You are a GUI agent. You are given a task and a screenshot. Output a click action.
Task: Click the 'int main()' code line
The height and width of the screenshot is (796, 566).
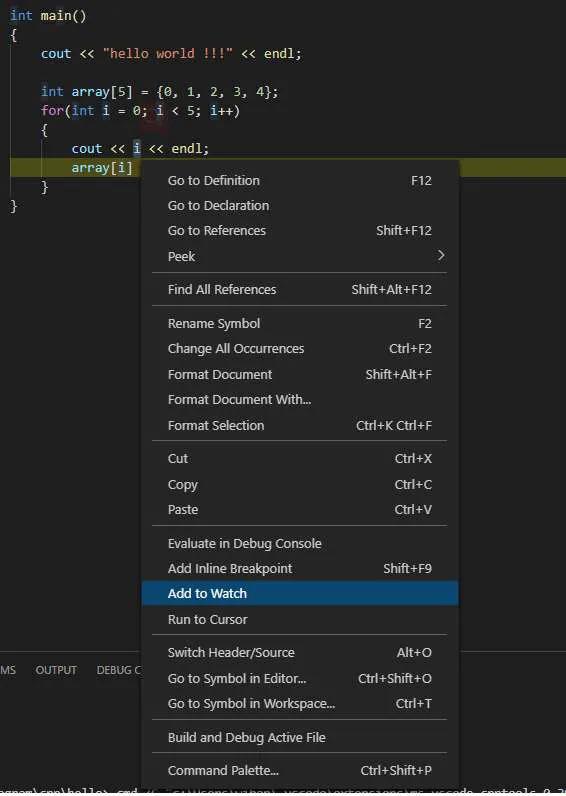[x=48, y=16]
